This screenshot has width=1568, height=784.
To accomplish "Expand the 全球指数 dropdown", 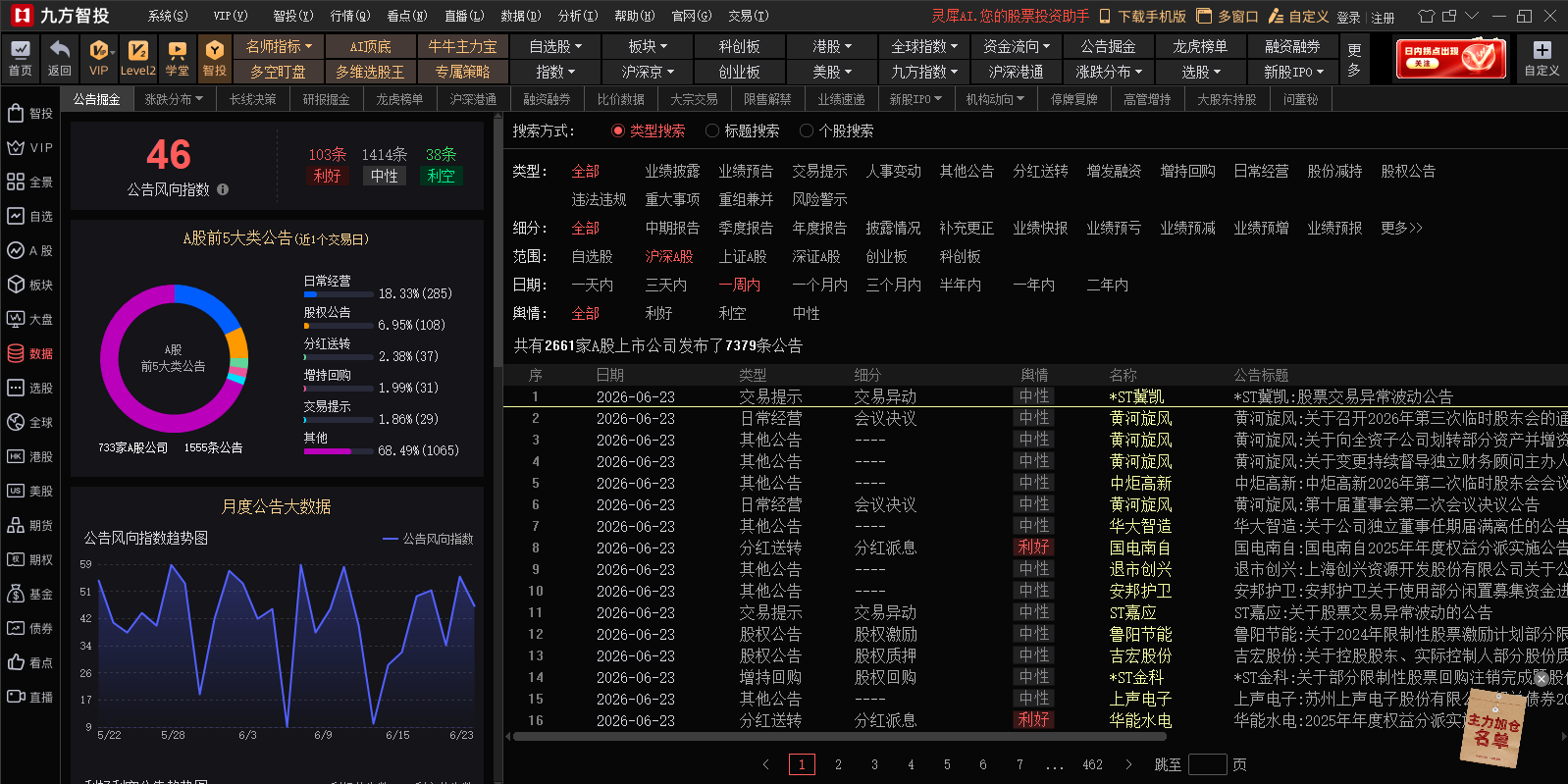I will (924, 46).
